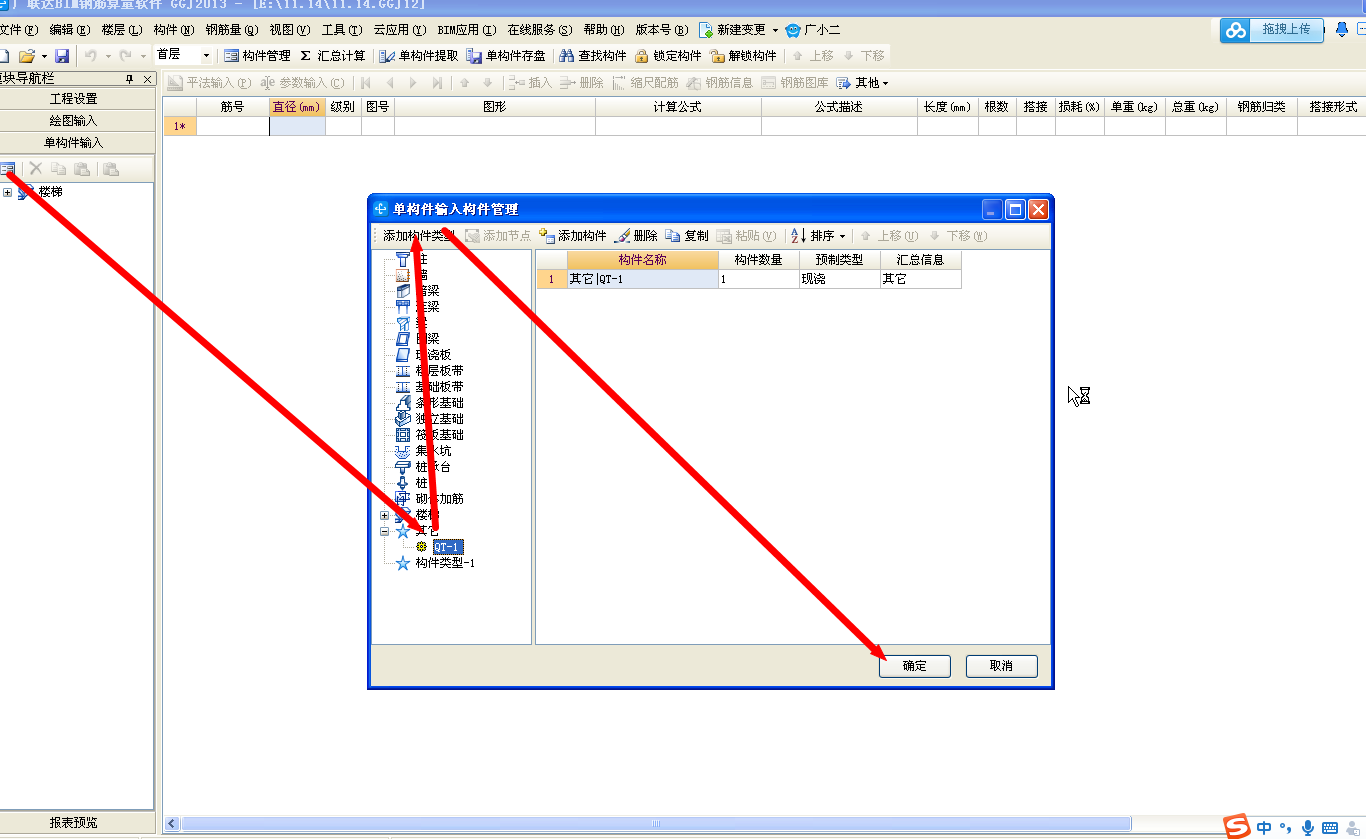The width and height of the screenshot is (1366, 839).
Task: Open the 楼层 menu
Action: 121,31
